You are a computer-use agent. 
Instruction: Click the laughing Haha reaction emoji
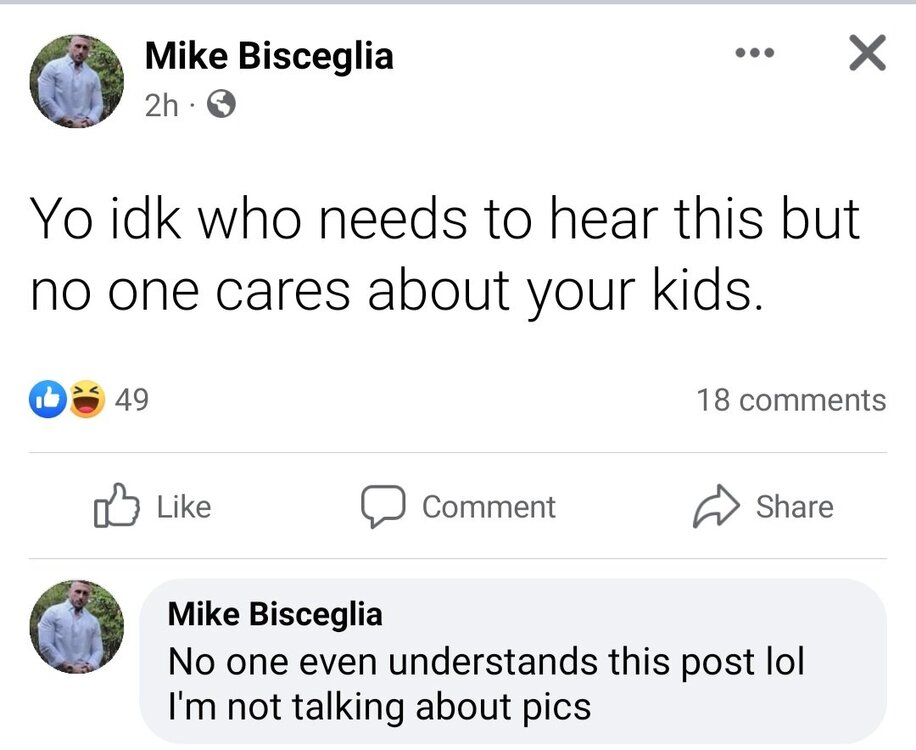point(87,401)
